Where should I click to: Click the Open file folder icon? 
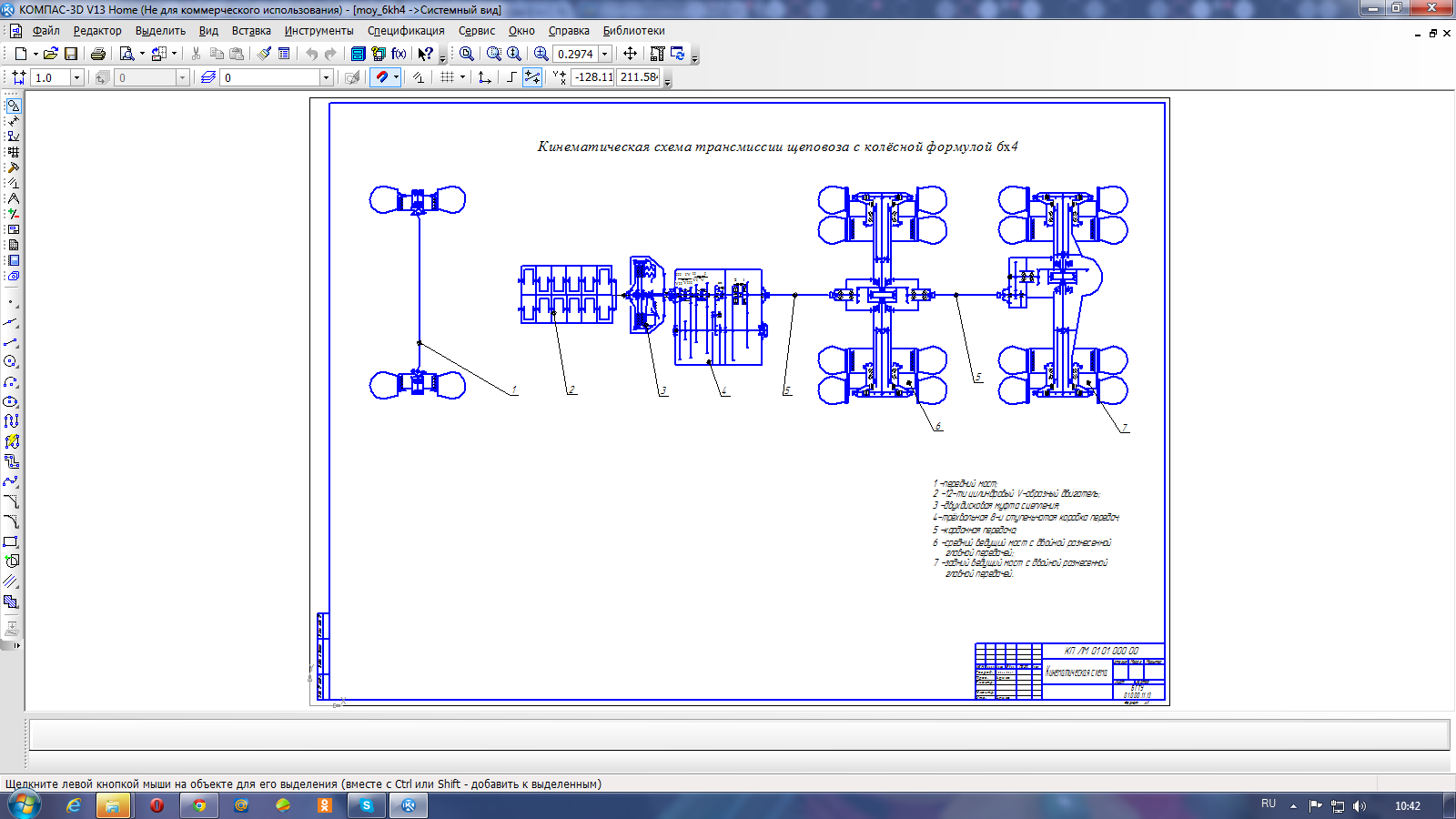coord(51,54)
